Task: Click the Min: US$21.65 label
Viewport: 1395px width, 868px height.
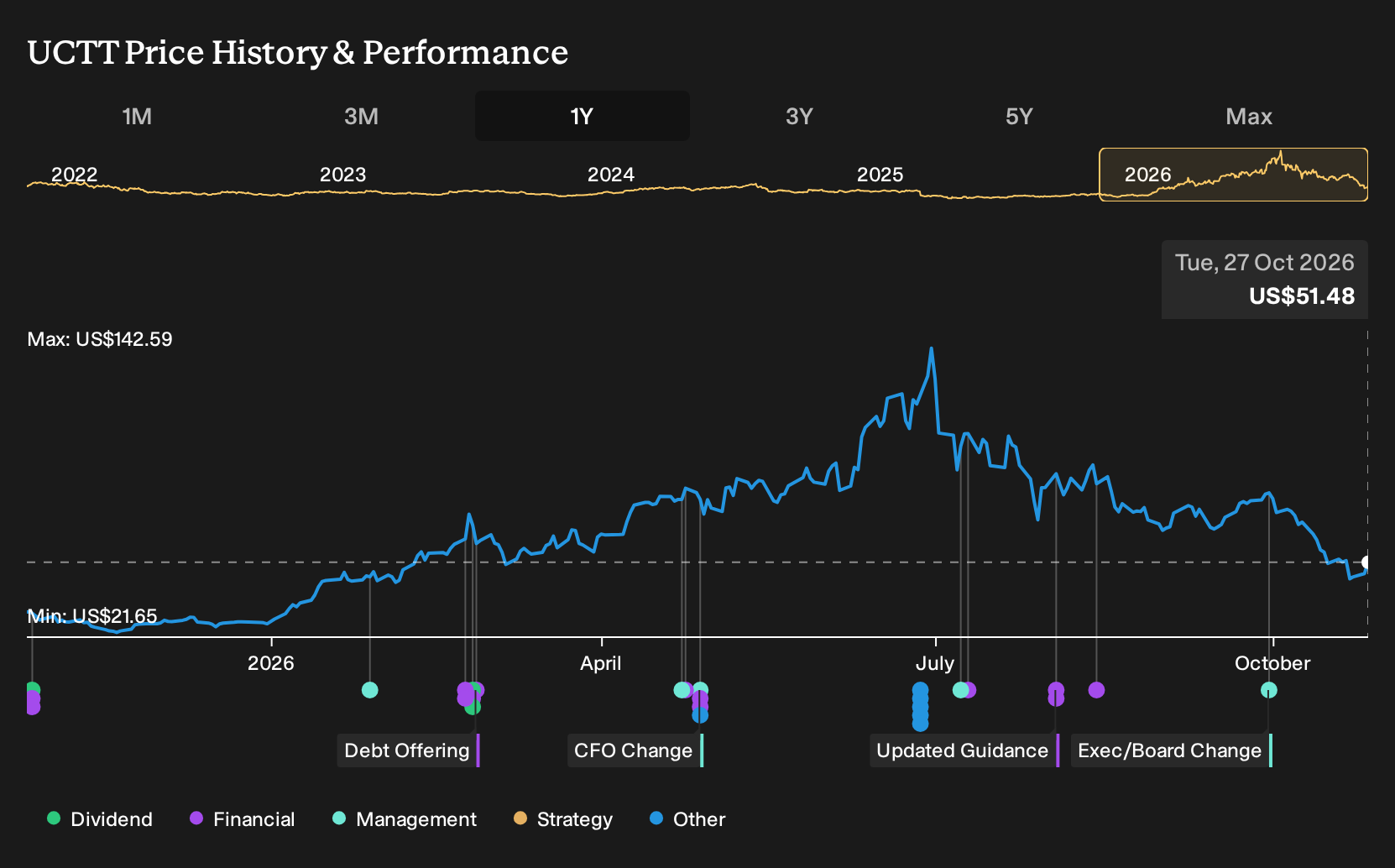Action: click(92, 616)
